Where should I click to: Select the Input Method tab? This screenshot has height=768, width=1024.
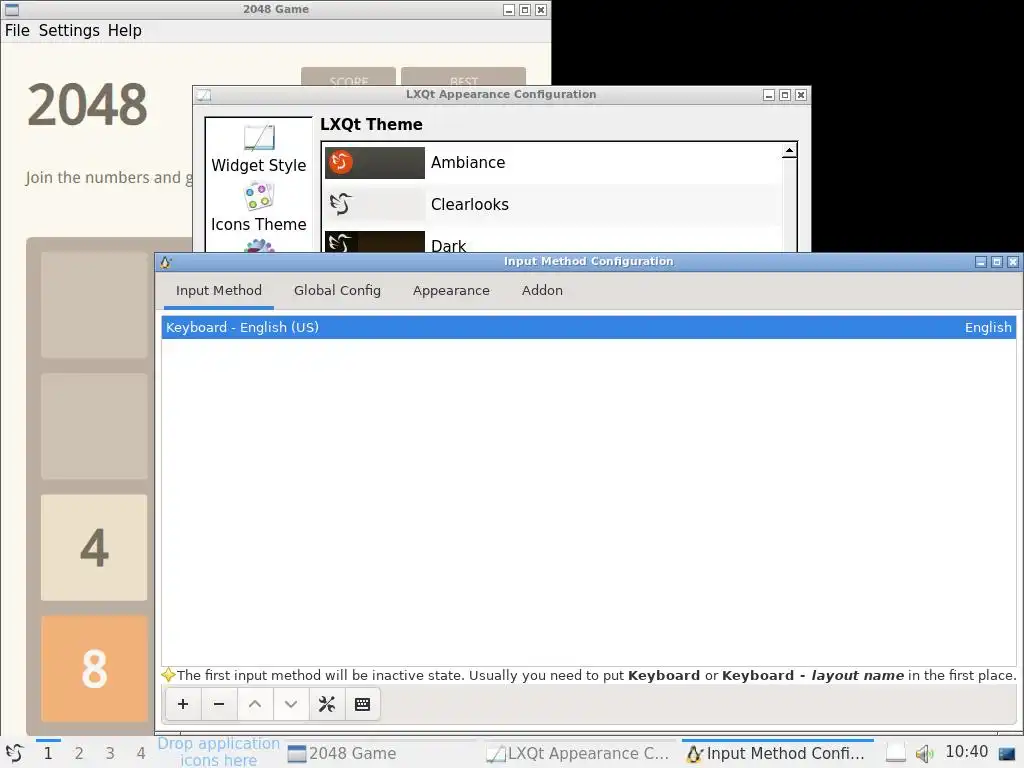219,291
